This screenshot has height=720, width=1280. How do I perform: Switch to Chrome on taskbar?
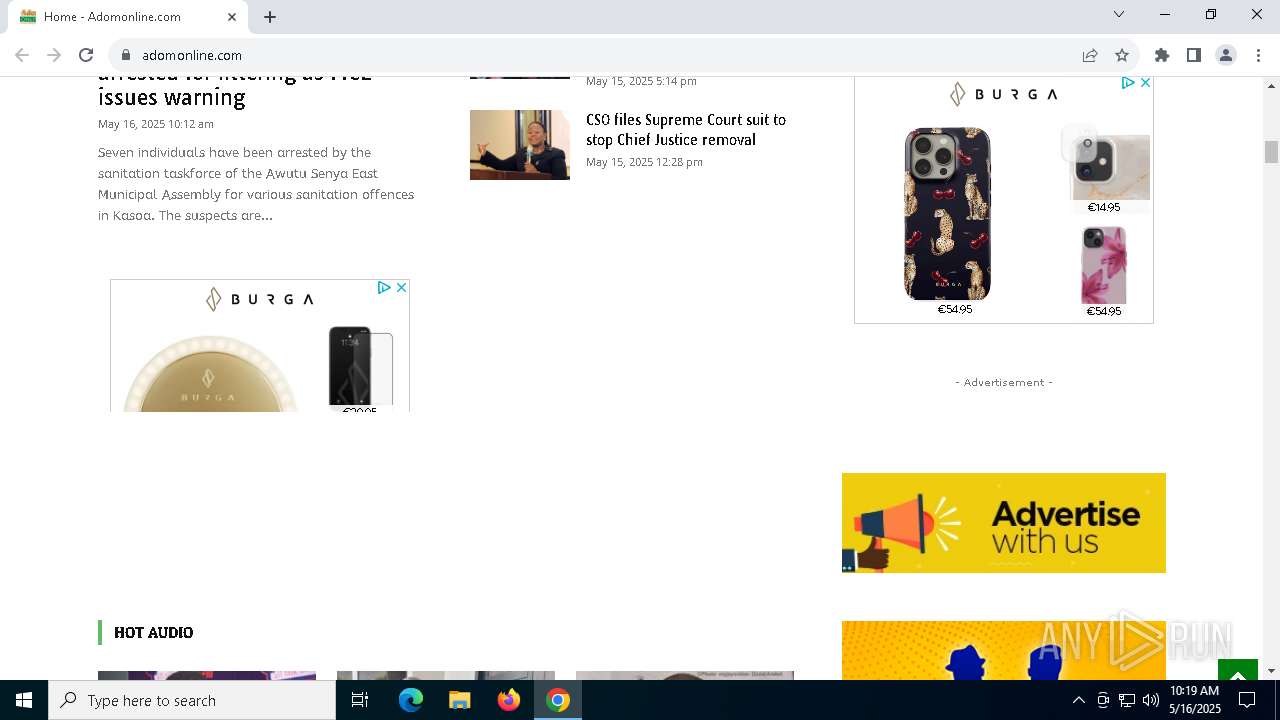coord(558,700)
